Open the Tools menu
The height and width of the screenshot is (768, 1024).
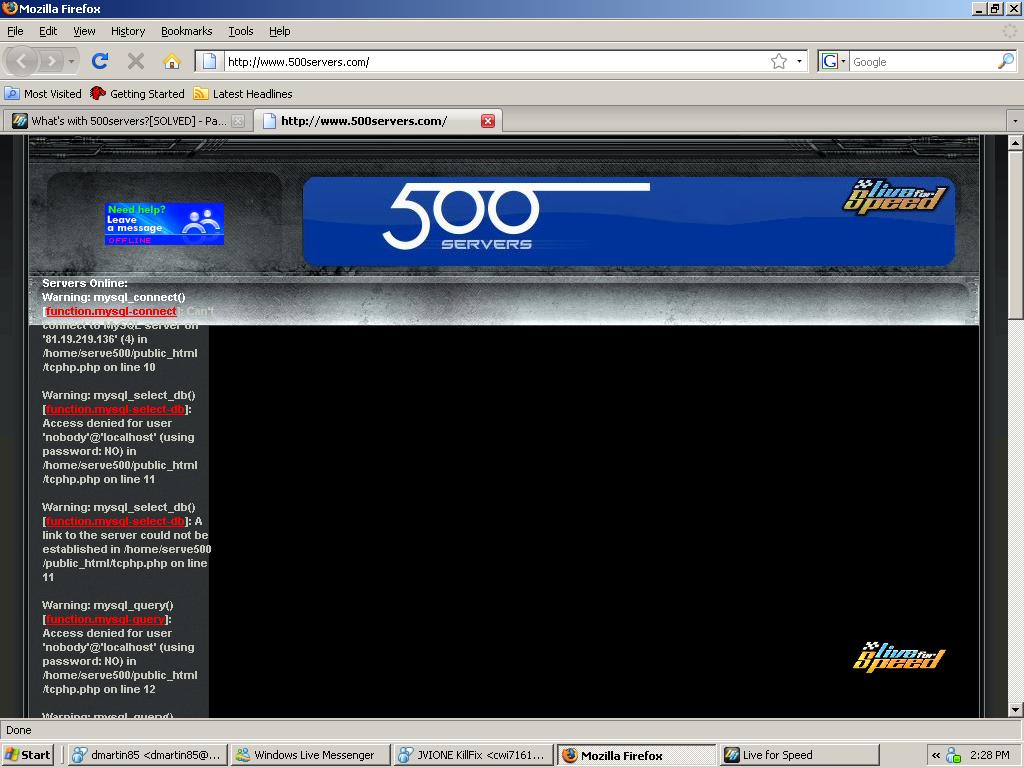click(x=240, y=31)
